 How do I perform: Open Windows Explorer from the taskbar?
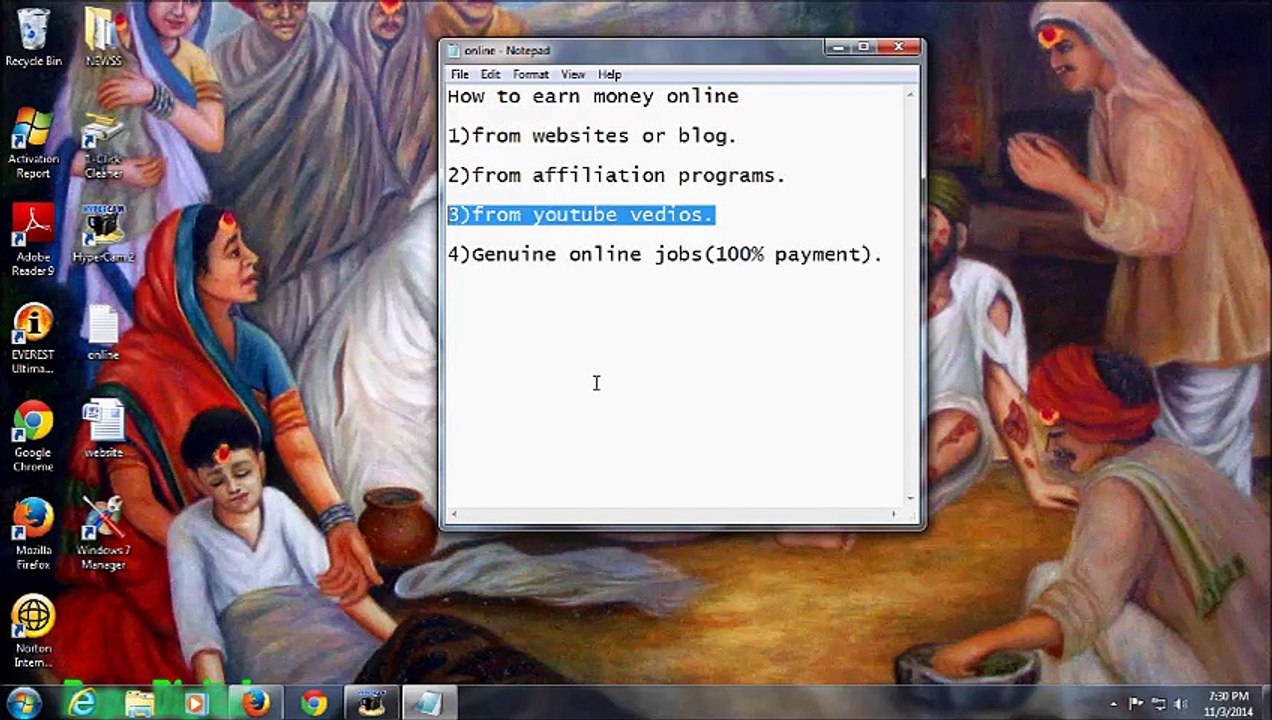coord(139,703)
